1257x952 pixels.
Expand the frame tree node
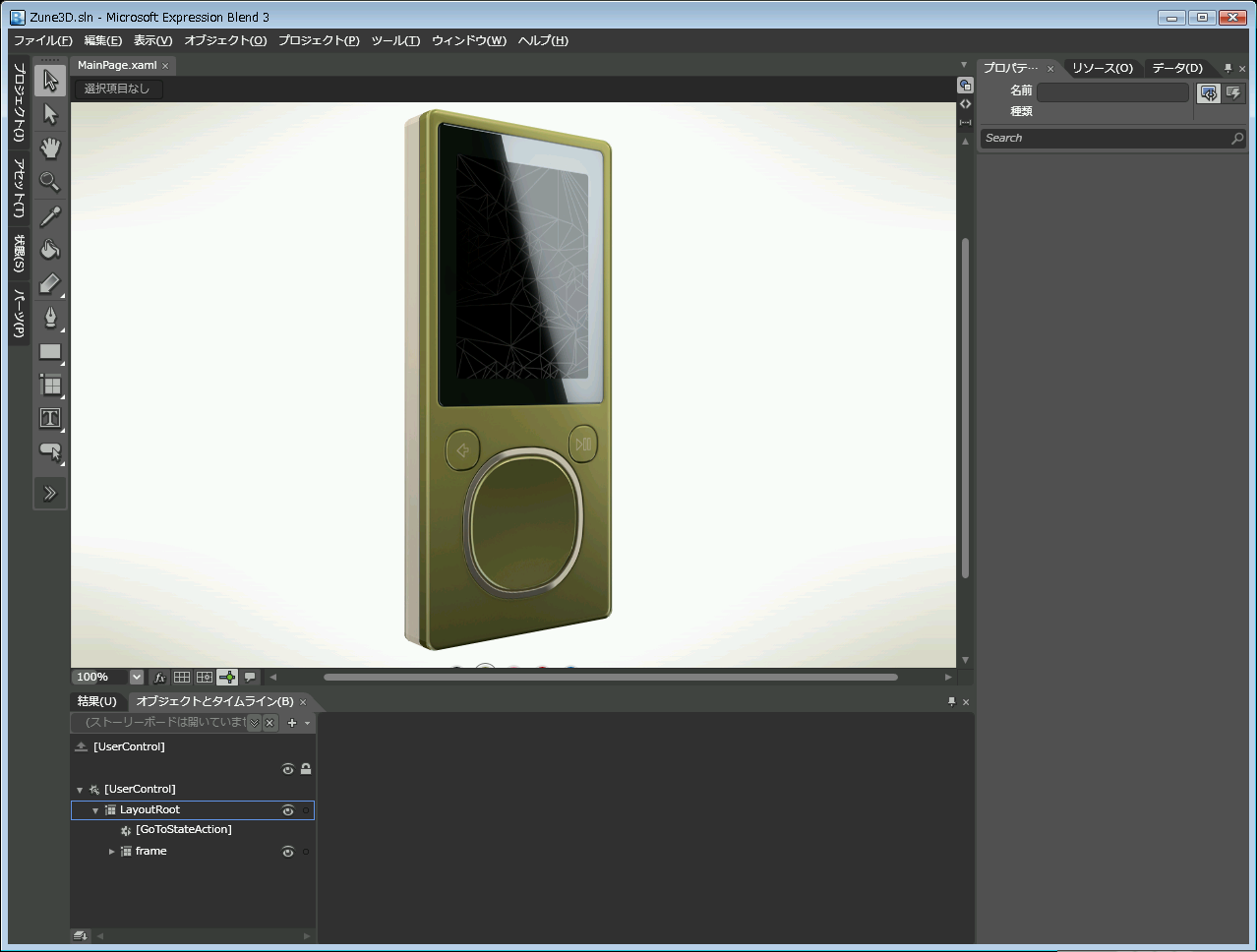(x=111, y=852)
